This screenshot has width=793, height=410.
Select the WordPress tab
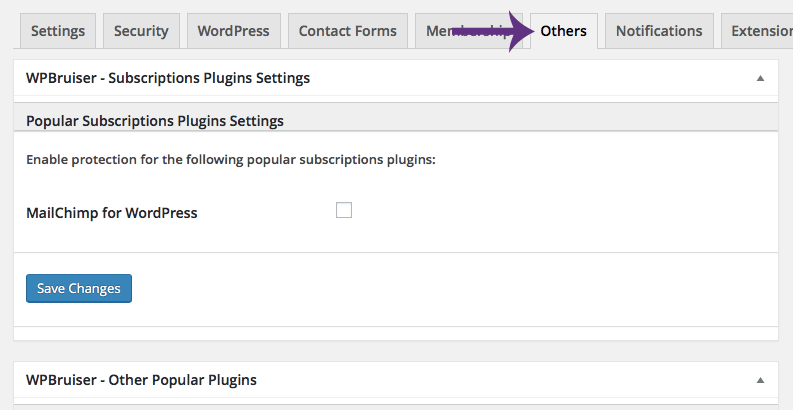point(233,31)
